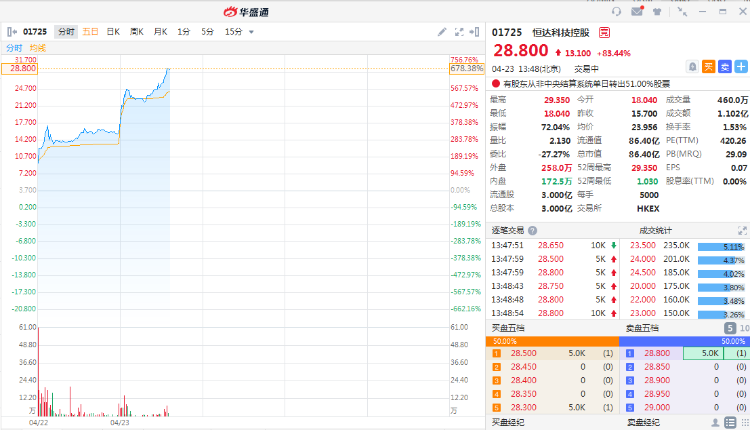Open the drawing pencil tool above chart
The image size is (750, 430).
442,32
